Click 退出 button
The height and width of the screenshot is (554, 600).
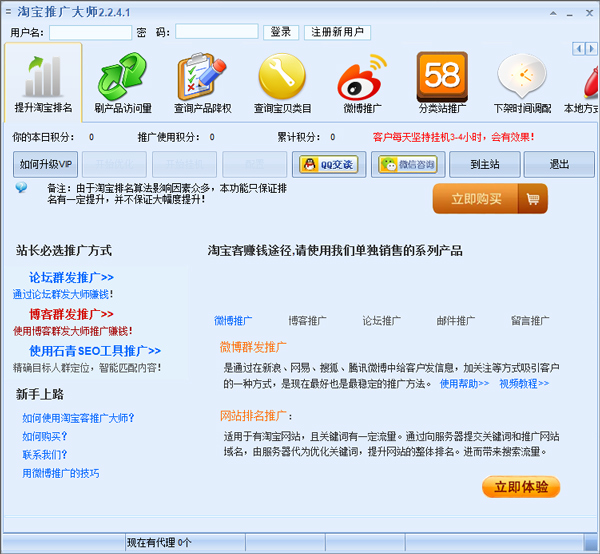pyautogui.click(x=559, y=165)
